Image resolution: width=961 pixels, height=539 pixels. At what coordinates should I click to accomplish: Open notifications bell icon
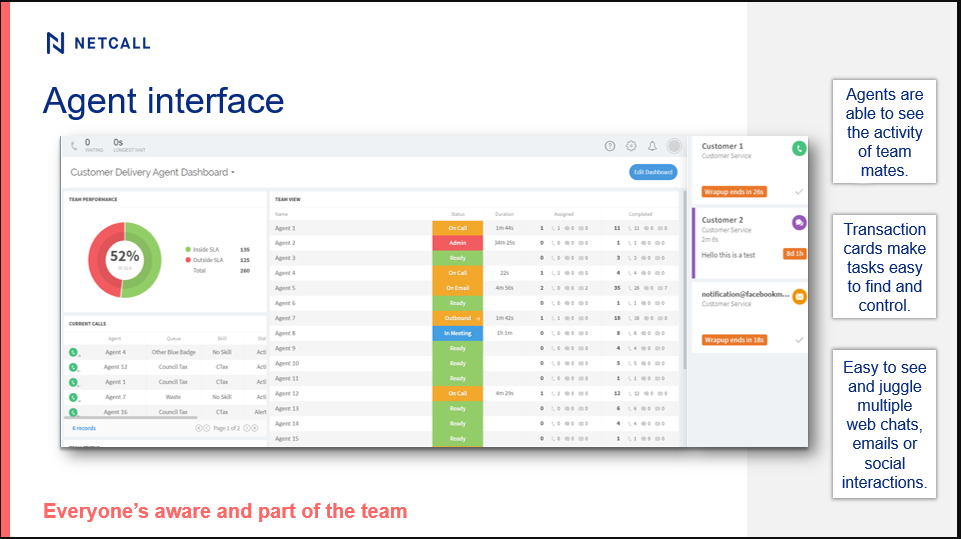[x=652, y=146]
